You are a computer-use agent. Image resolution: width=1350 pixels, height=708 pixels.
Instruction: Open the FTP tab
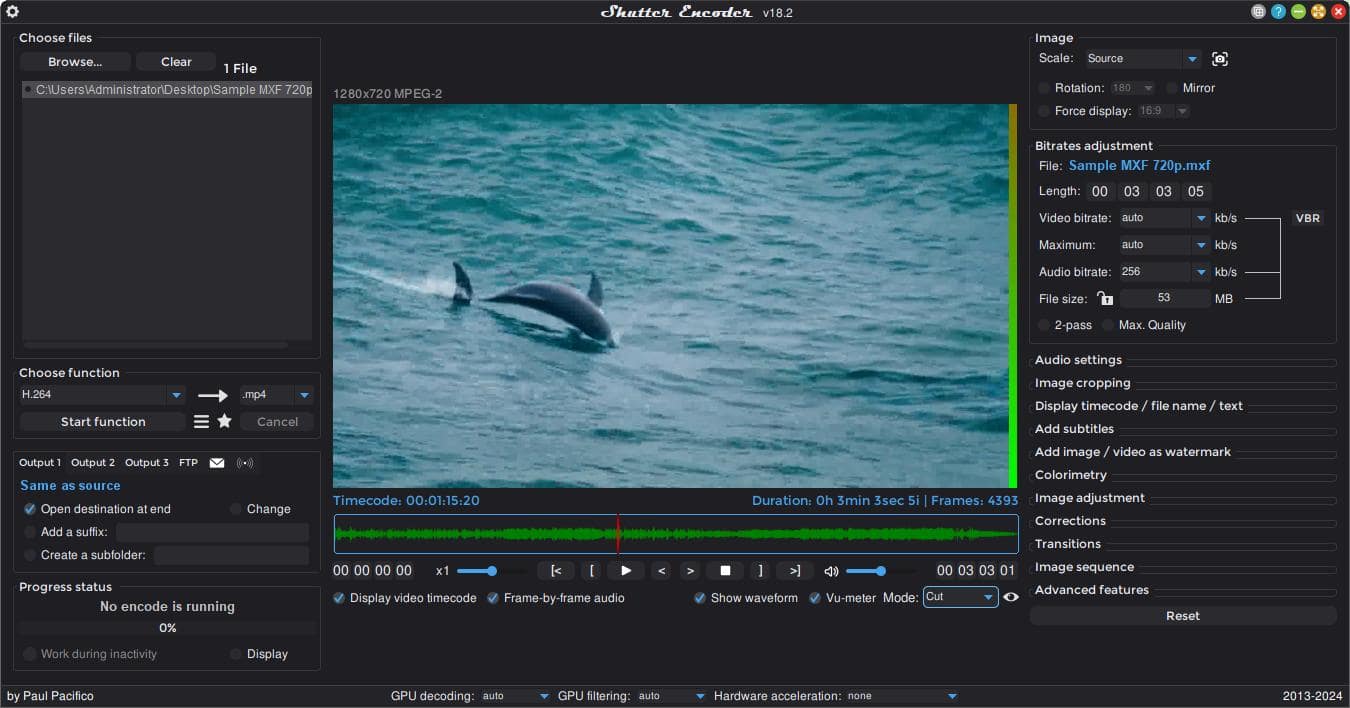point(188,463)
